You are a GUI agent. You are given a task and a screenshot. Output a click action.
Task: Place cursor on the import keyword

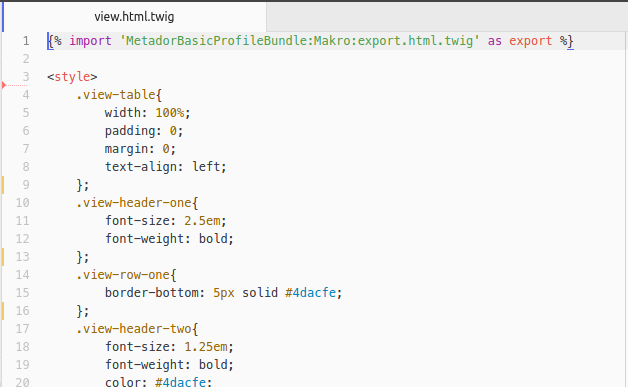pyautogui.click(x=91, y=41)
